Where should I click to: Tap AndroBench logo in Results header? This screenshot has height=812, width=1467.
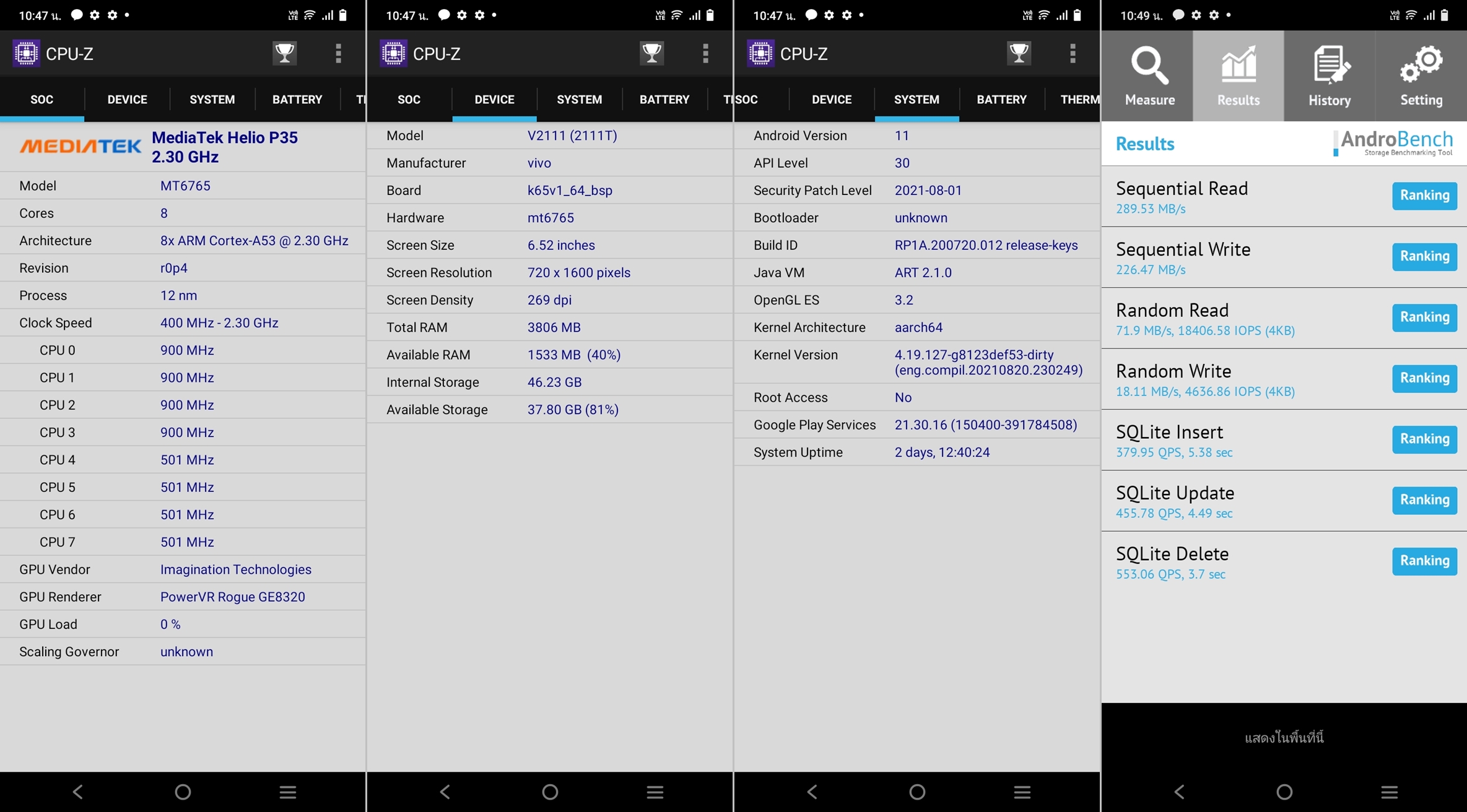coord(1393,143)
